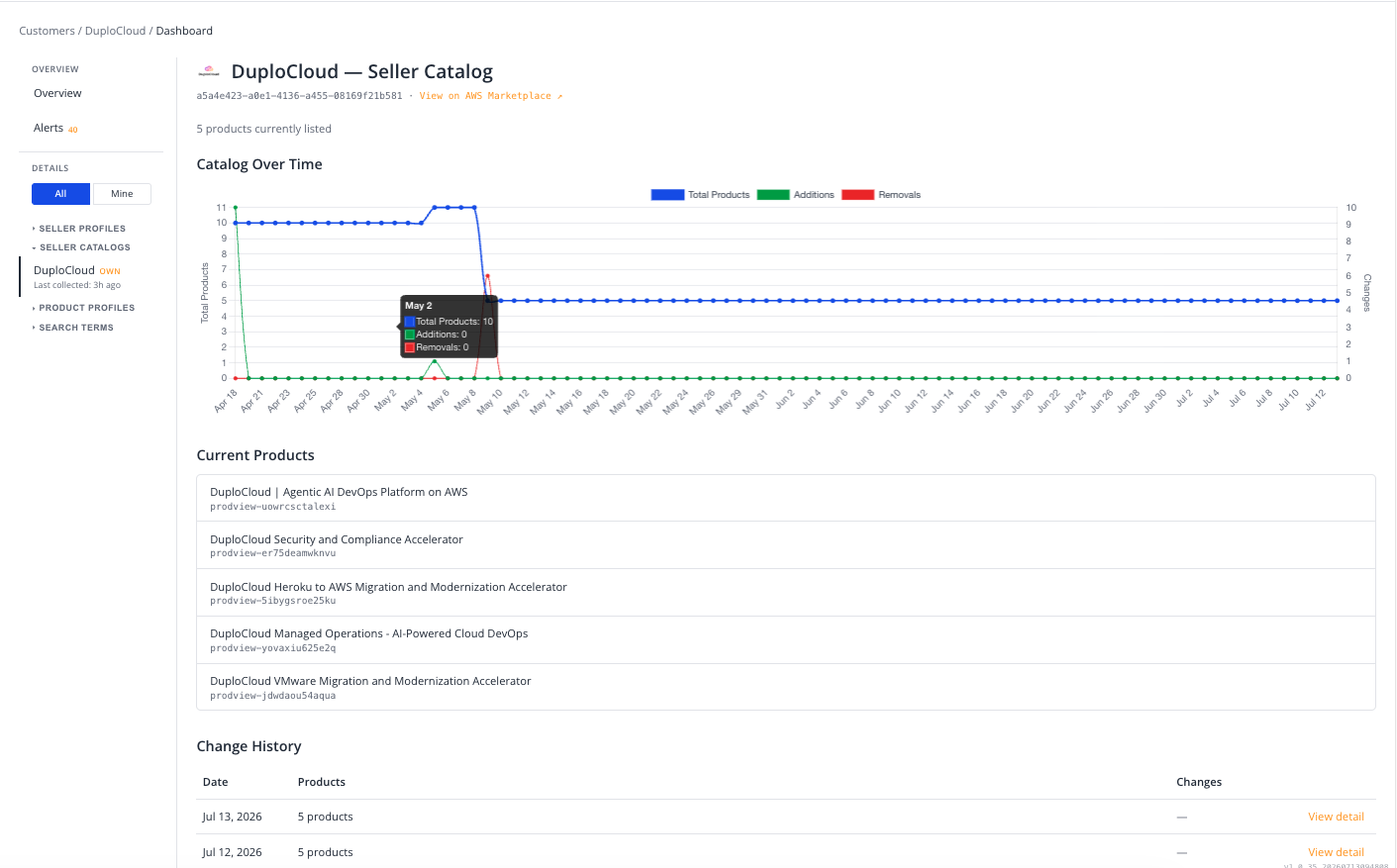Viewport: 1397px width, 868px height.
Task: View detail for Jul 13, 2026
Action: [1336, 817]
